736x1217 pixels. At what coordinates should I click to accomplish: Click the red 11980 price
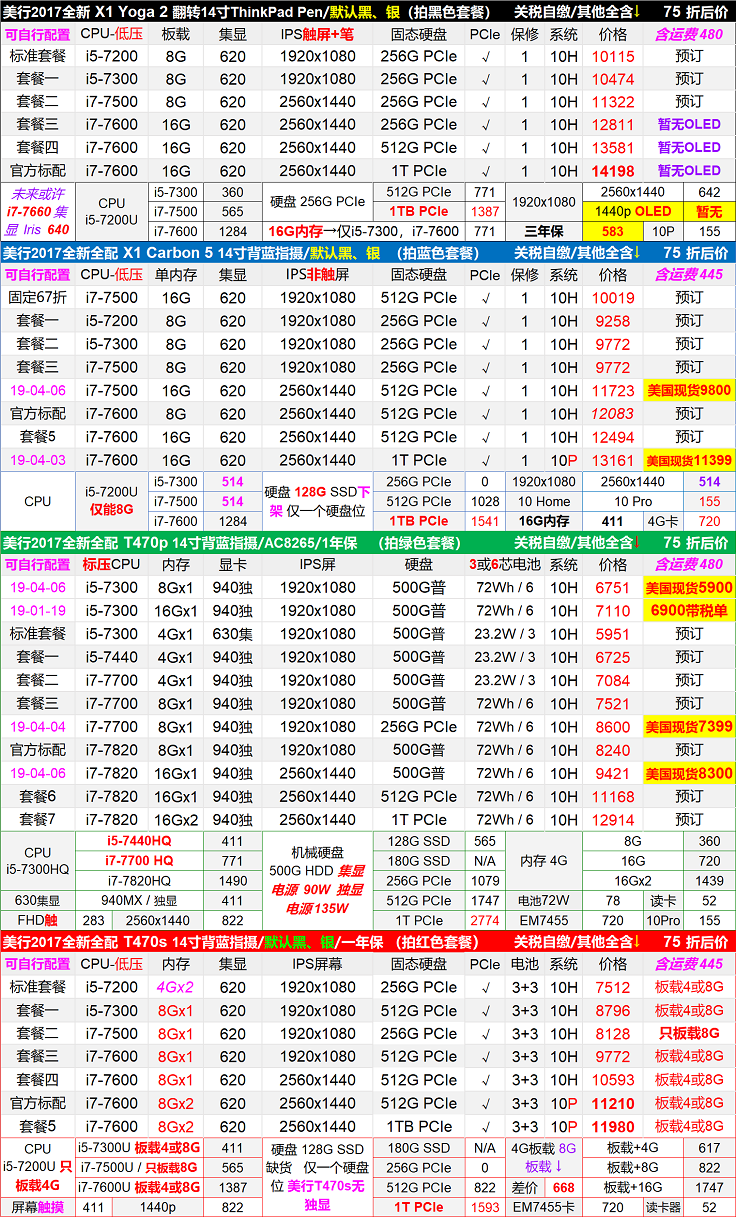point(613,1127)
